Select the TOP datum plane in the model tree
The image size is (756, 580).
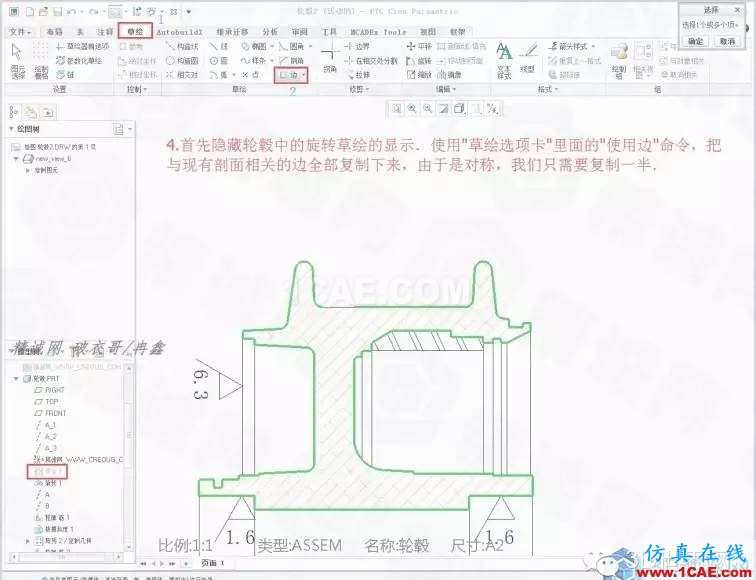pyautogui.click(x=46, y=402)
